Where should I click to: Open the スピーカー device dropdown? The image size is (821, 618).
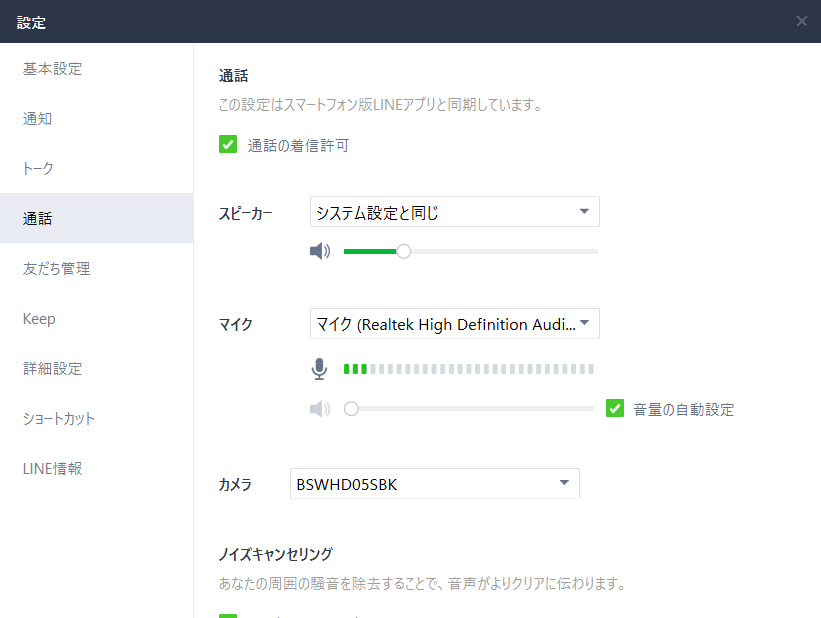tap(454, 212)
